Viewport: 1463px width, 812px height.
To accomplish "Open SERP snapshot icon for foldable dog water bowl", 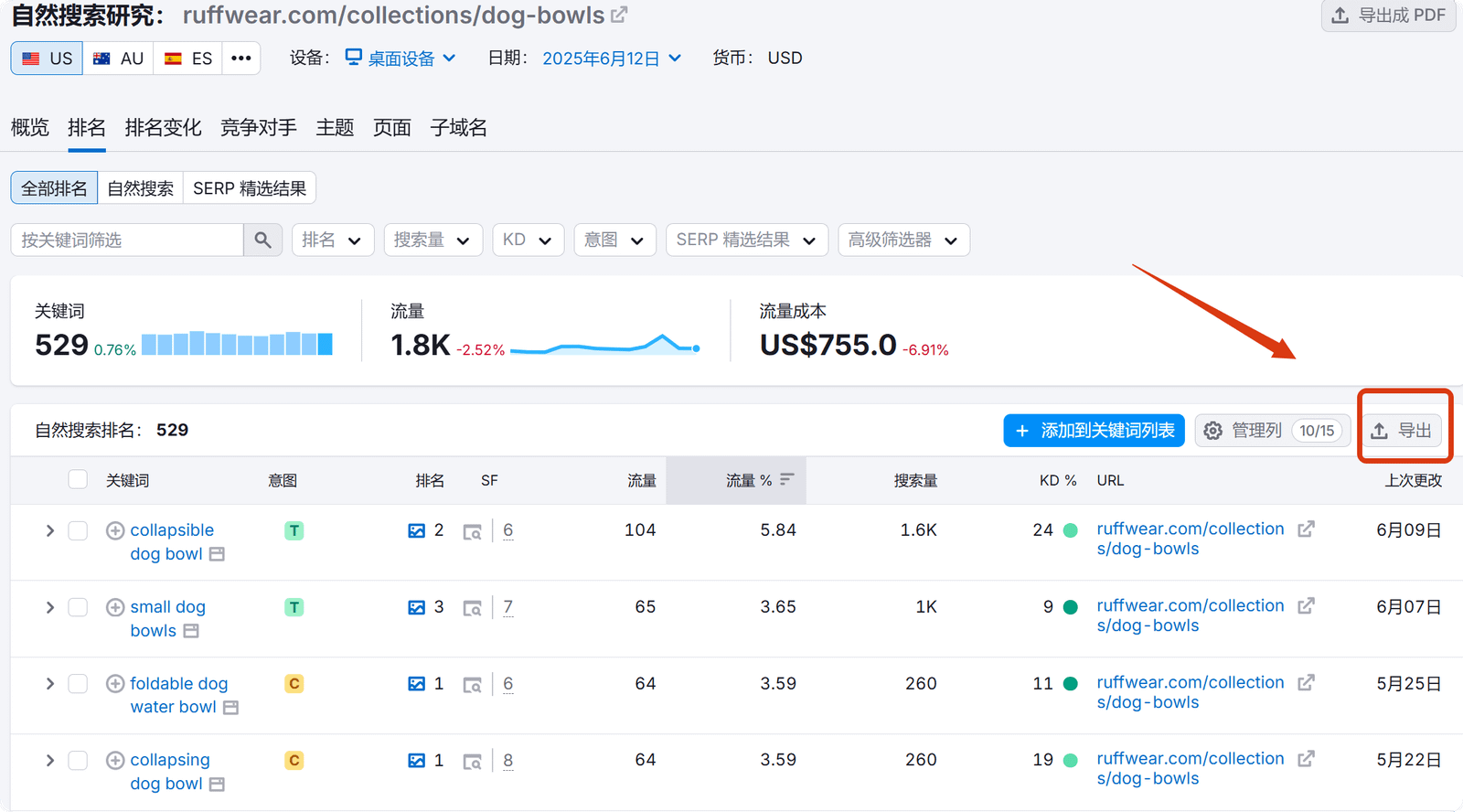I will 472,685.
